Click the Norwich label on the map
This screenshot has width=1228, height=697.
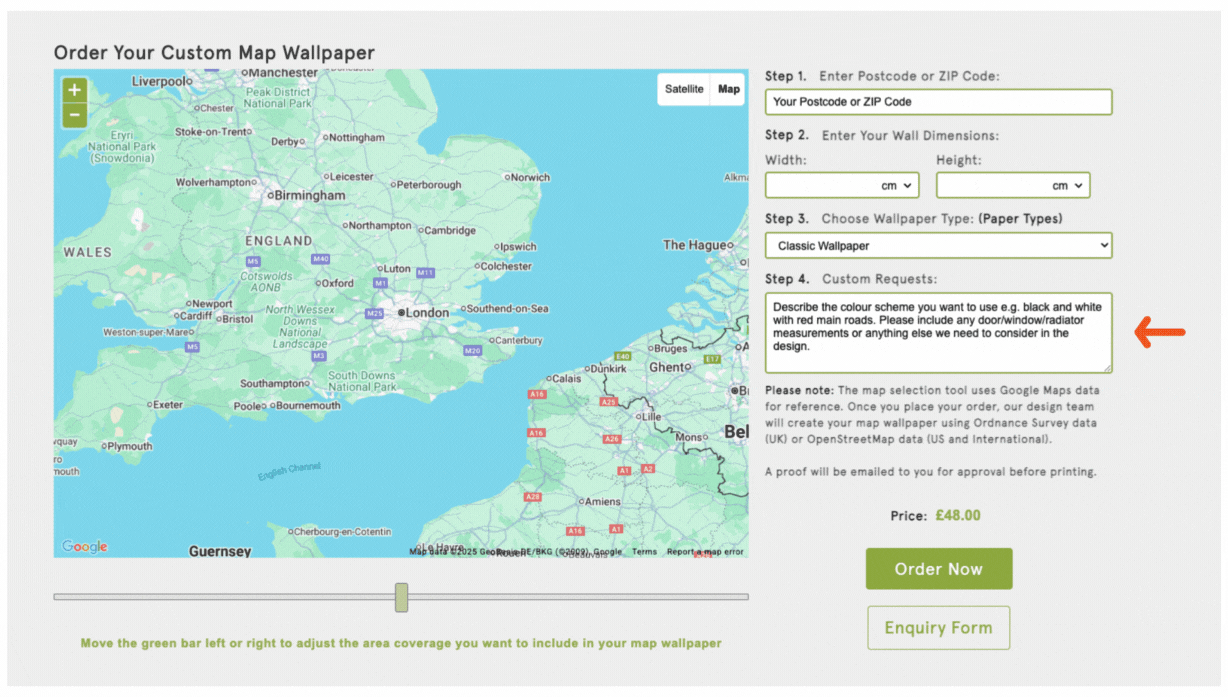pyautogui.click(x=531, y=177)
